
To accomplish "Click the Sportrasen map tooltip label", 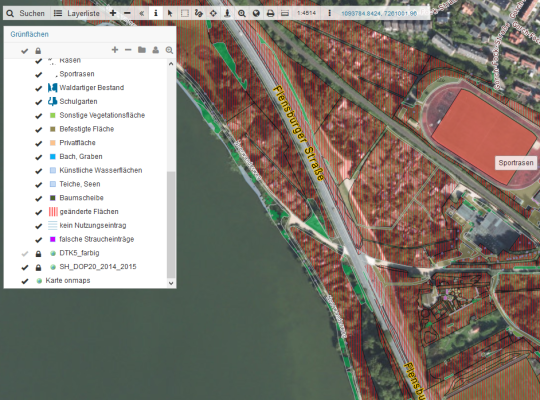I will (516, 163).
